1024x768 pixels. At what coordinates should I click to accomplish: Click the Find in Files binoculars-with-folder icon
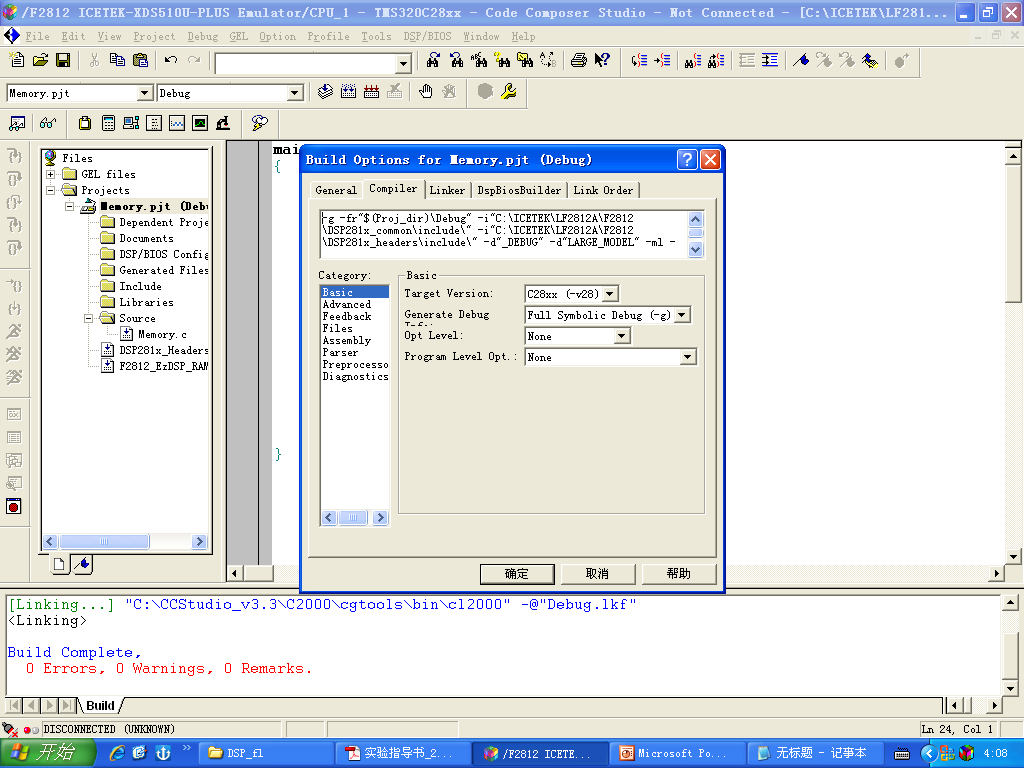[525, 60]
